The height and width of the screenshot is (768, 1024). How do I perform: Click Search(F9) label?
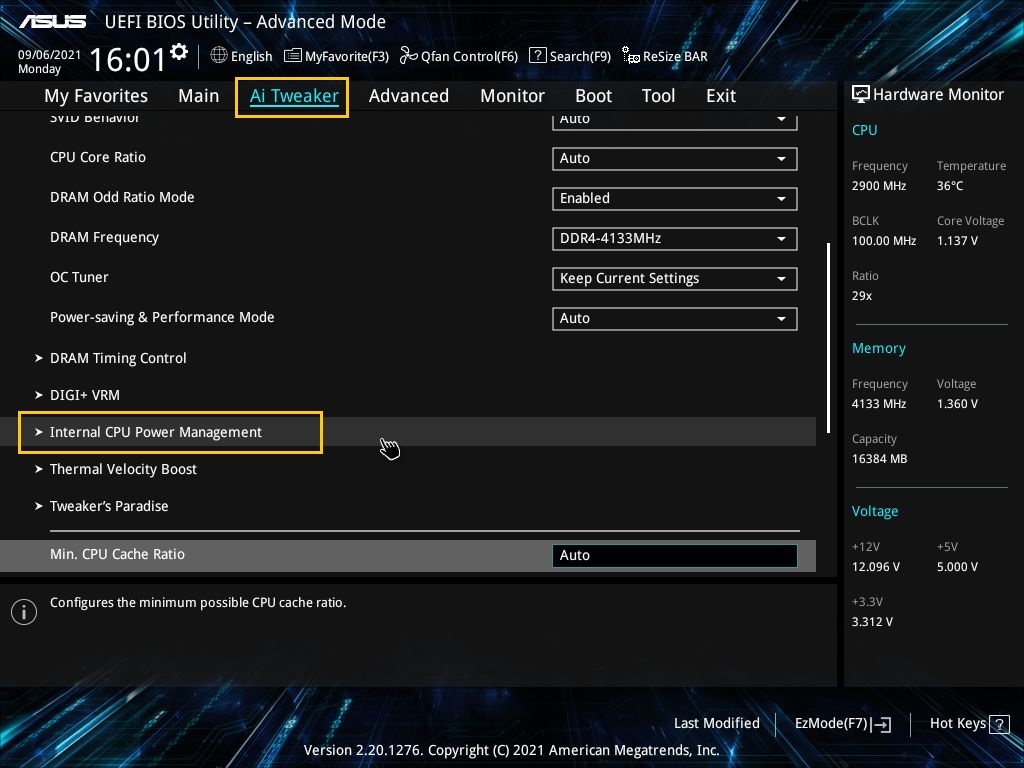(580, 57)
